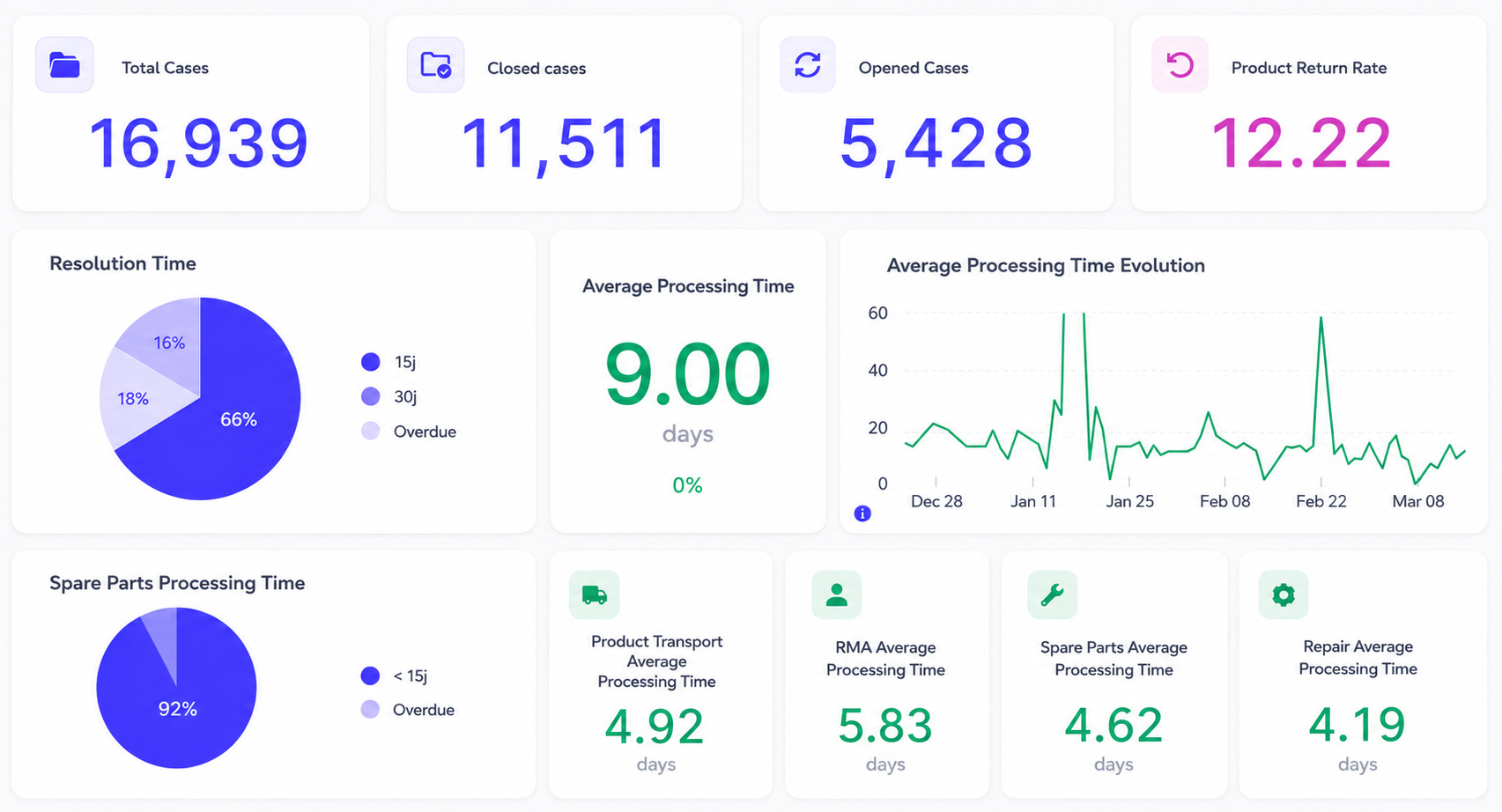Toggle the 30j legend dot in Resolution Time
The image size is (1502, 812).
pos(371,396)
